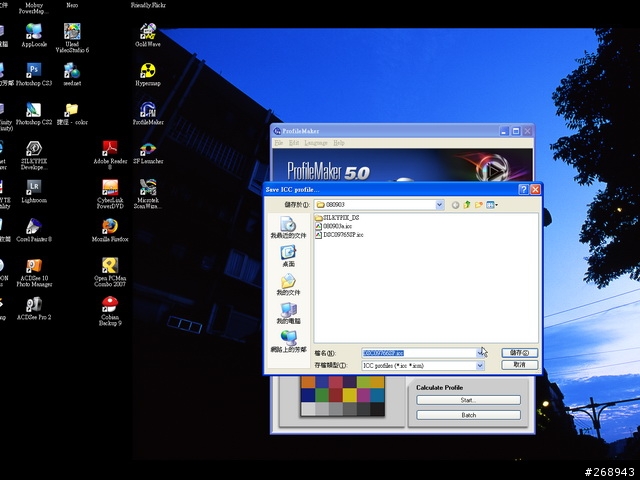Open ACDSee Pro 2 desktop icon
This screenshot has width=640, height=480.
tap(34, 308)
